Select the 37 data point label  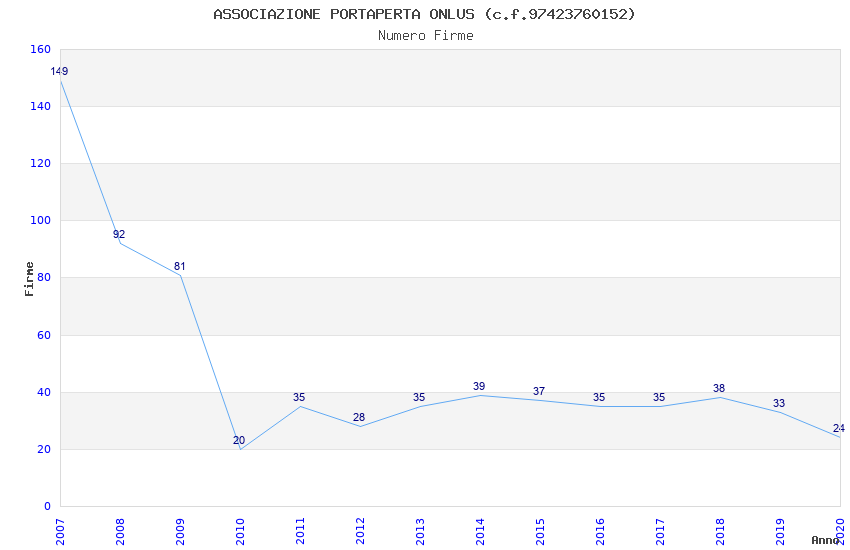click(x=539, y=392)
